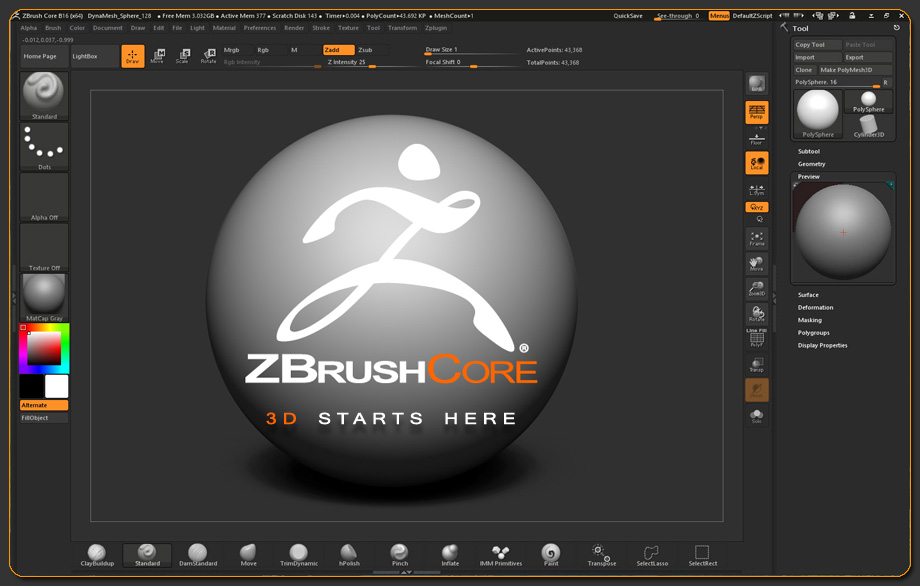The height and width of the screenshot is (586, 920).
Task: Select the IMM Primitives brush
Action: [x=500, y=554]
